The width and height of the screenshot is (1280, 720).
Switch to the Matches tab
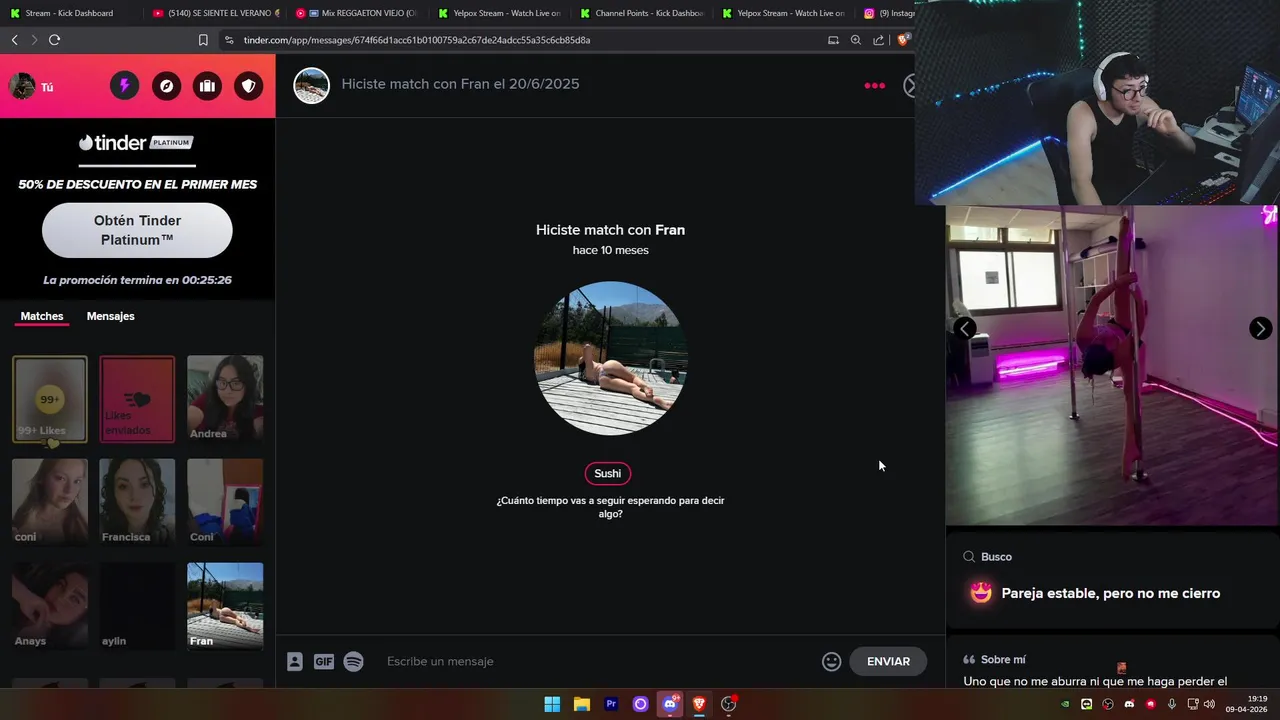42,316
